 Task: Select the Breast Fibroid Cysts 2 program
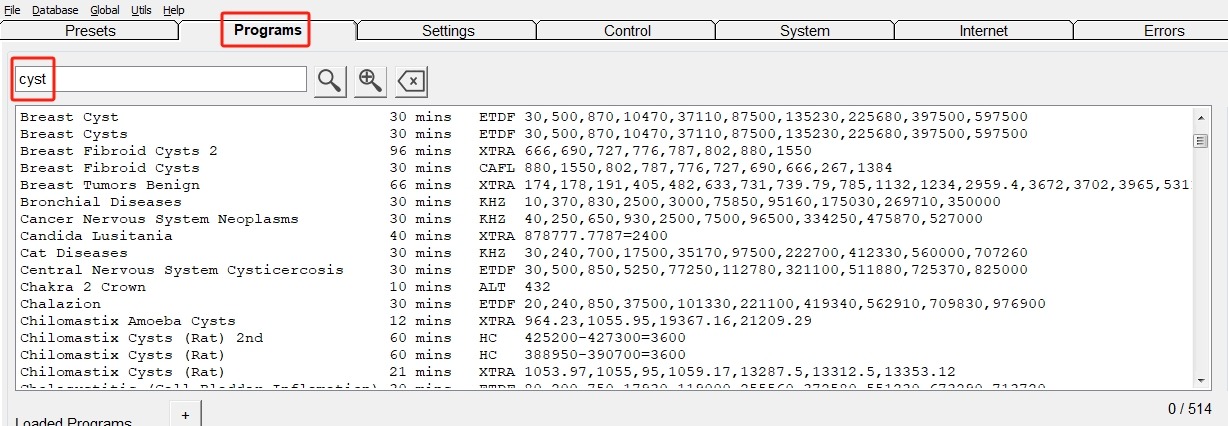[x=118, y=151]
